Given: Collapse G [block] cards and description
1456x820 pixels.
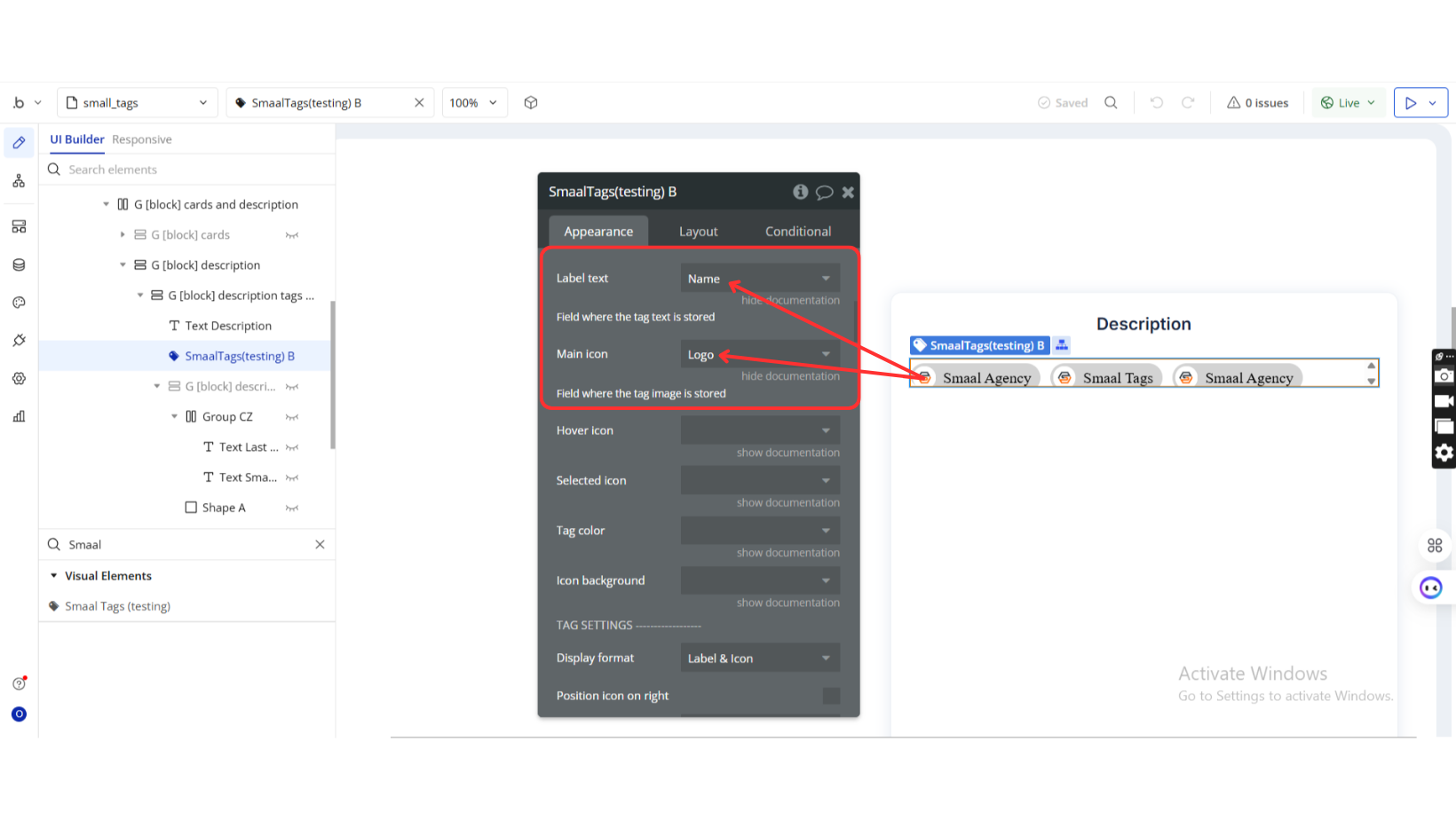Looking at the screenshot, I should point(106,204).
